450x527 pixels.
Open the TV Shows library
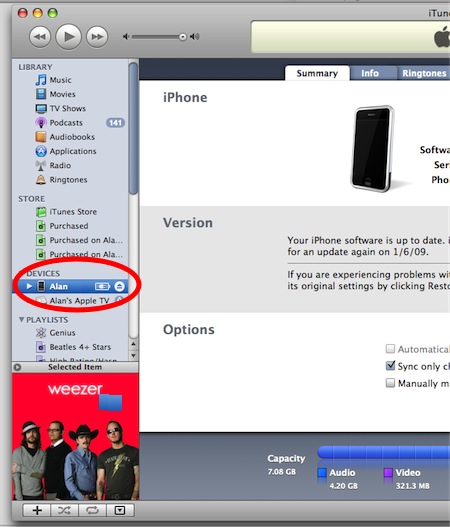pos(61,109)
